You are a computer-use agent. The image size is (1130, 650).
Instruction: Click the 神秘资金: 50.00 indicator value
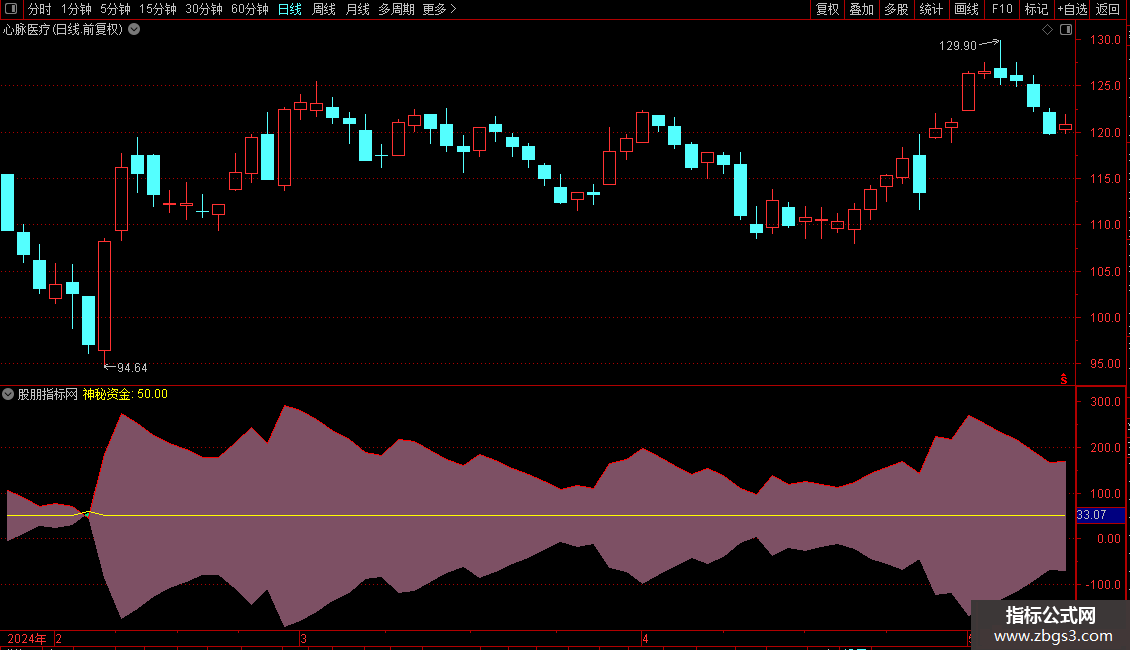coord(125,394)
